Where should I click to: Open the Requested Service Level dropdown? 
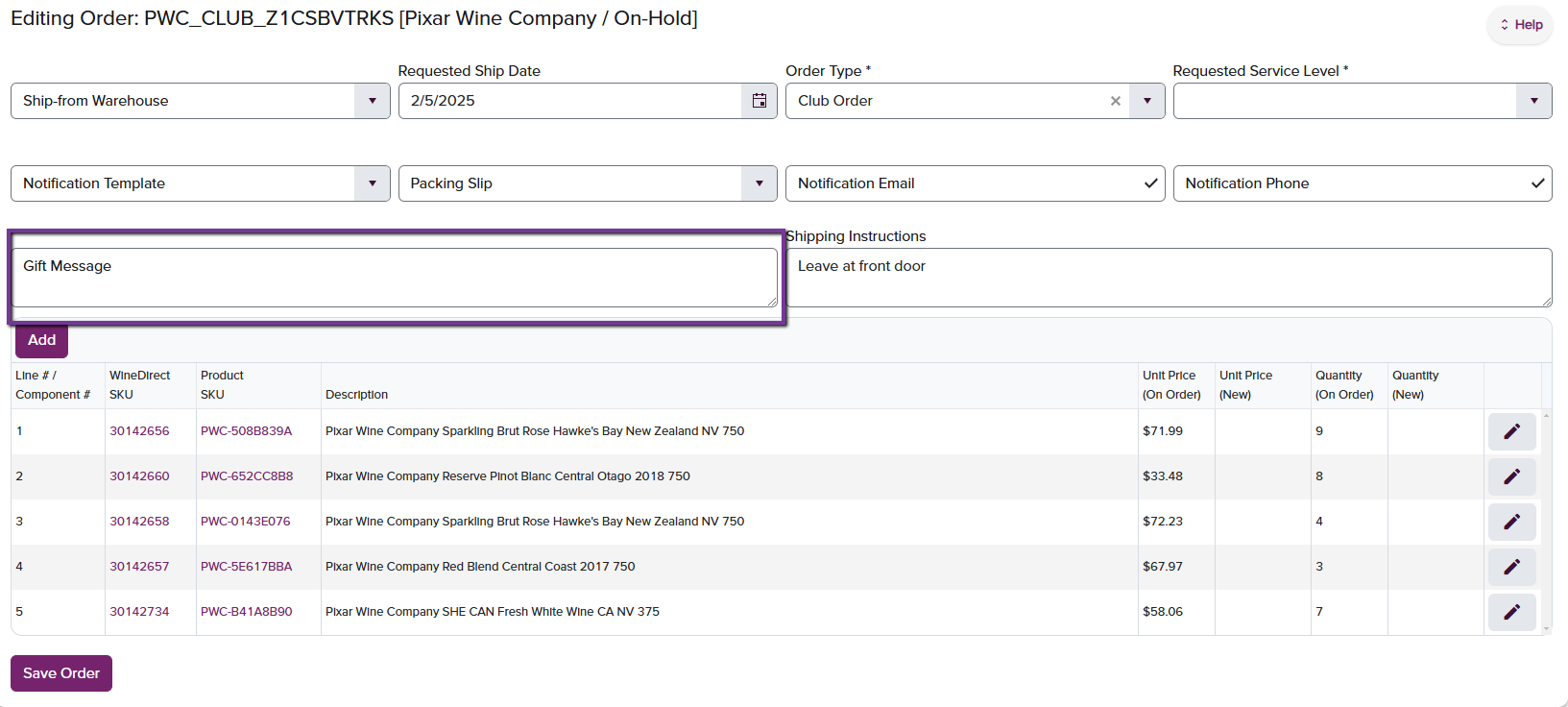click(1533, 101)
